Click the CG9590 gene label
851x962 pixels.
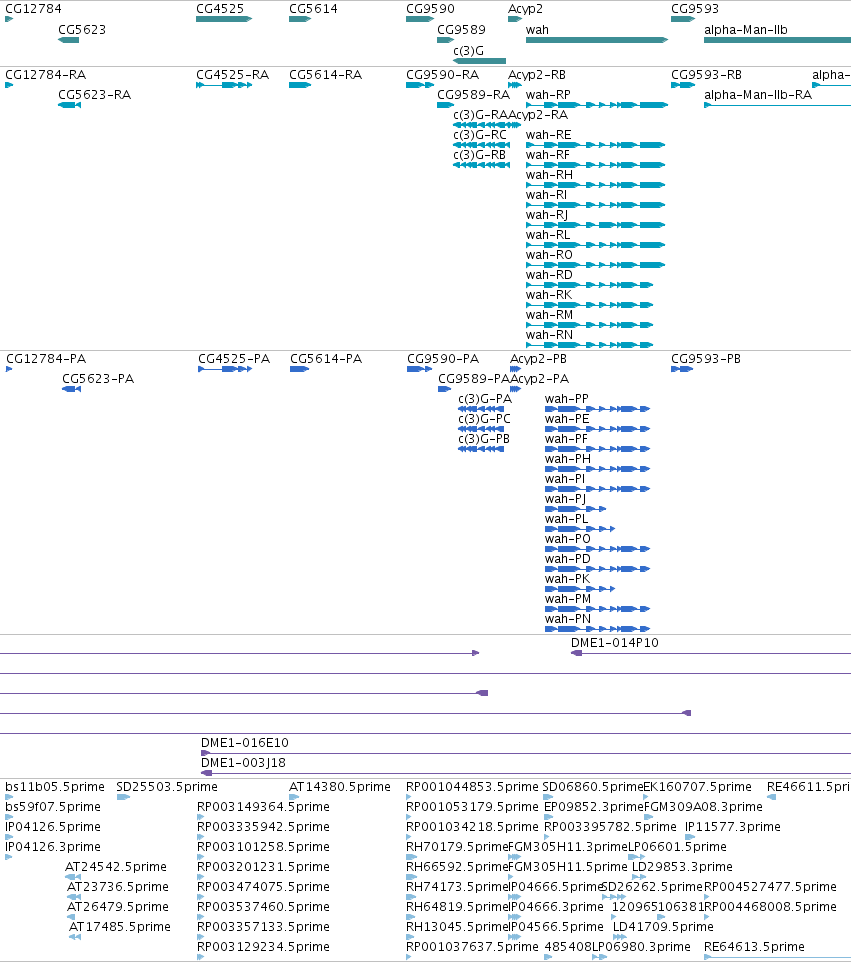point(430,9)
